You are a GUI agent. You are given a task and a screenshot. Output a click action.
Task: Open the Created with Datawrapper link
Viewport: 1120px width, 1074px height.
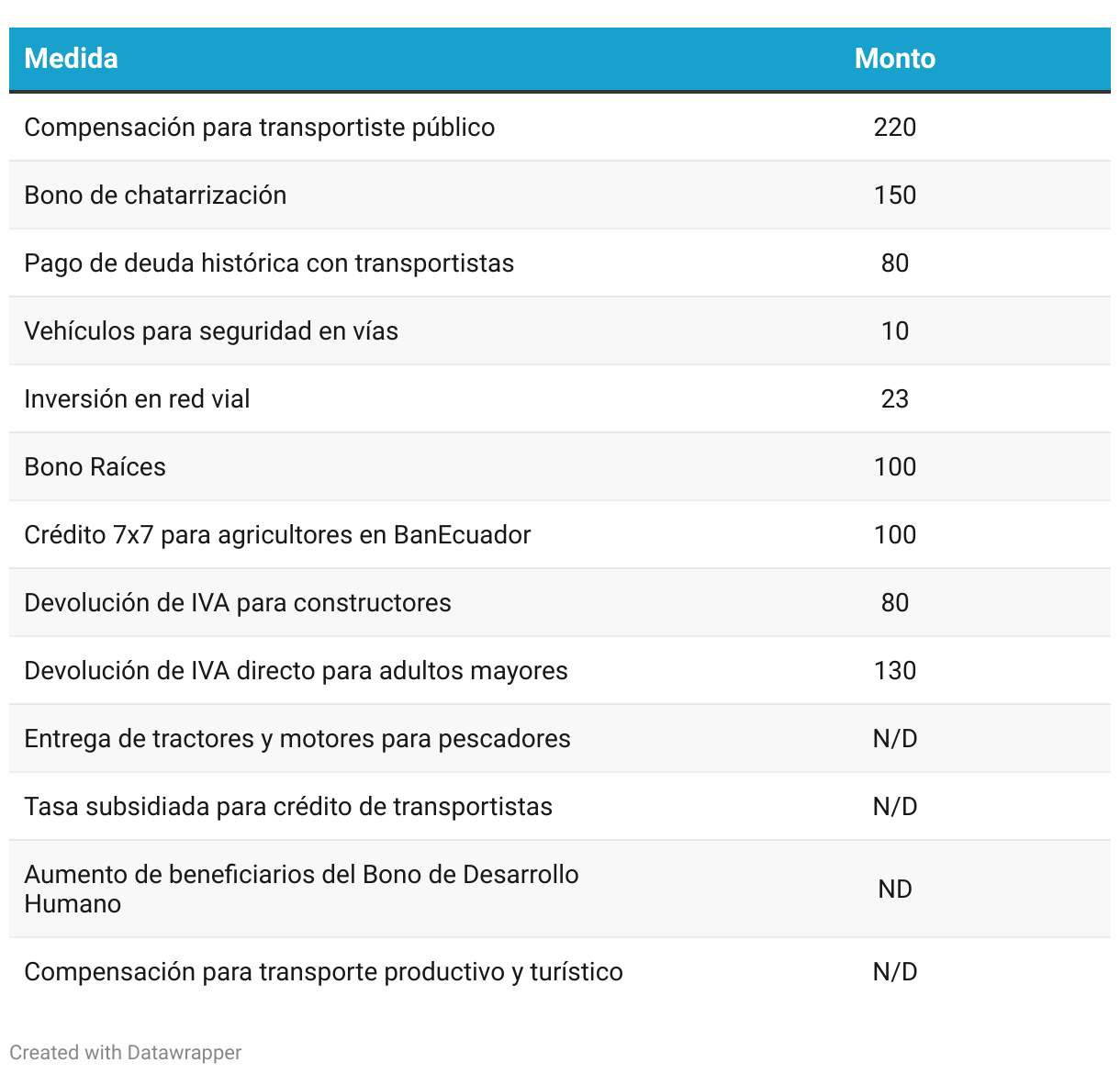click(126, 1052)
